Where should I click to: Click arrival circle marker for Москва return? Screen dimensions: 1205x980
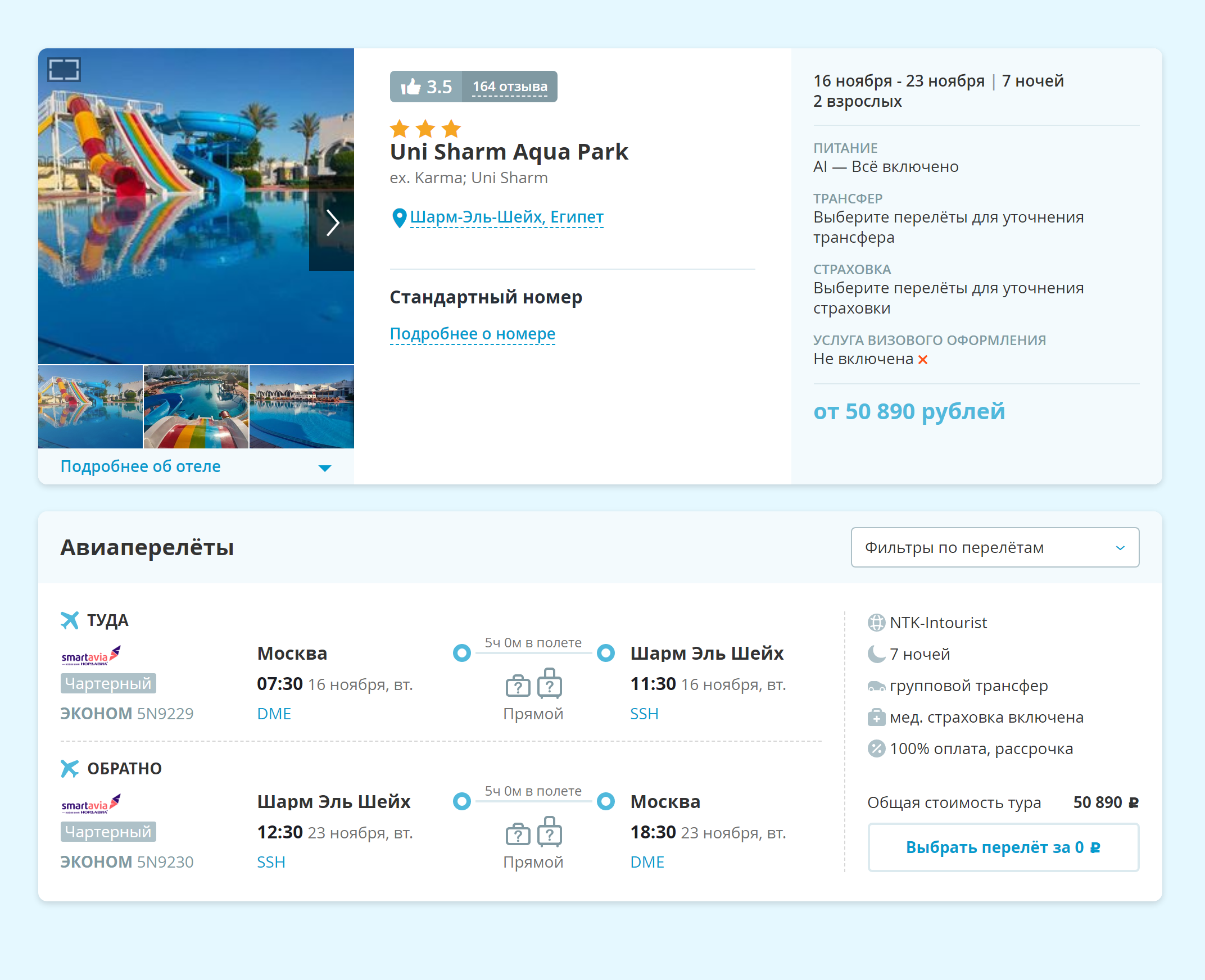coord(606,802)
